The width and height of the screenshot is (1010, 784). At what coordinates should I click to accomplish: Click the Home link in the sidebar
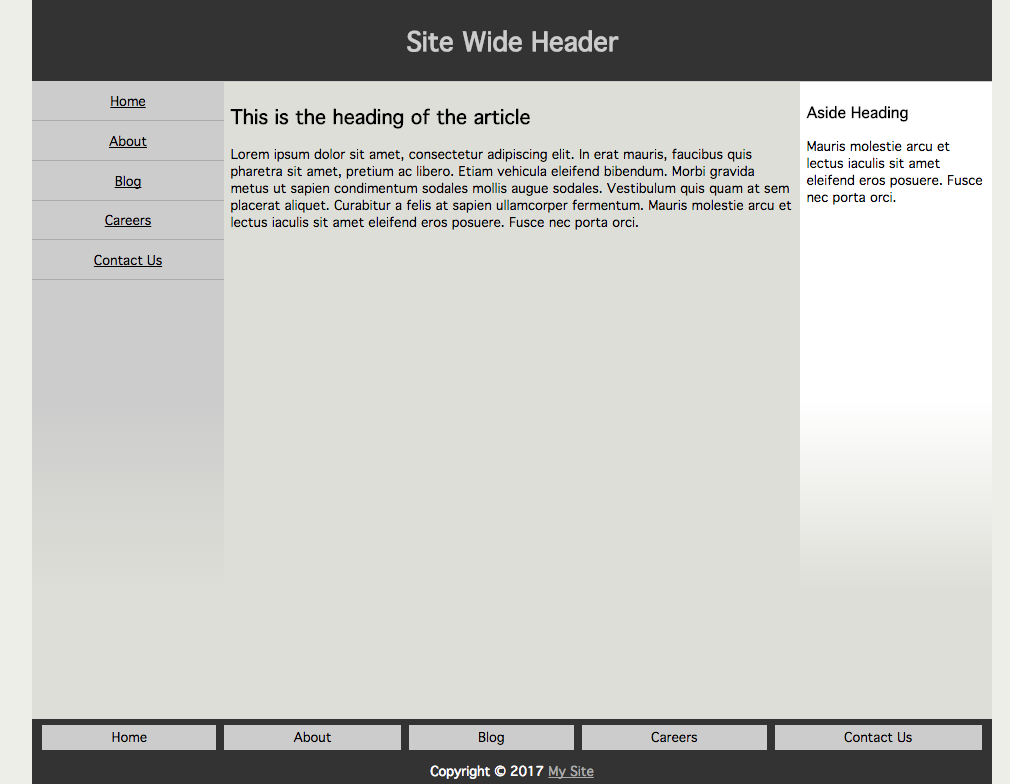point(127,101)
